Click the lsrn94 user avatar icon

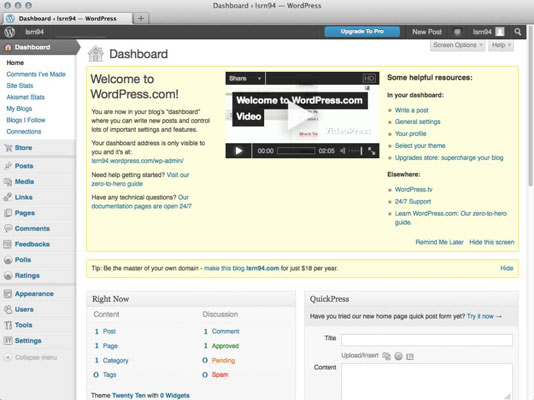pyautogui.click(x=500, y=32)
